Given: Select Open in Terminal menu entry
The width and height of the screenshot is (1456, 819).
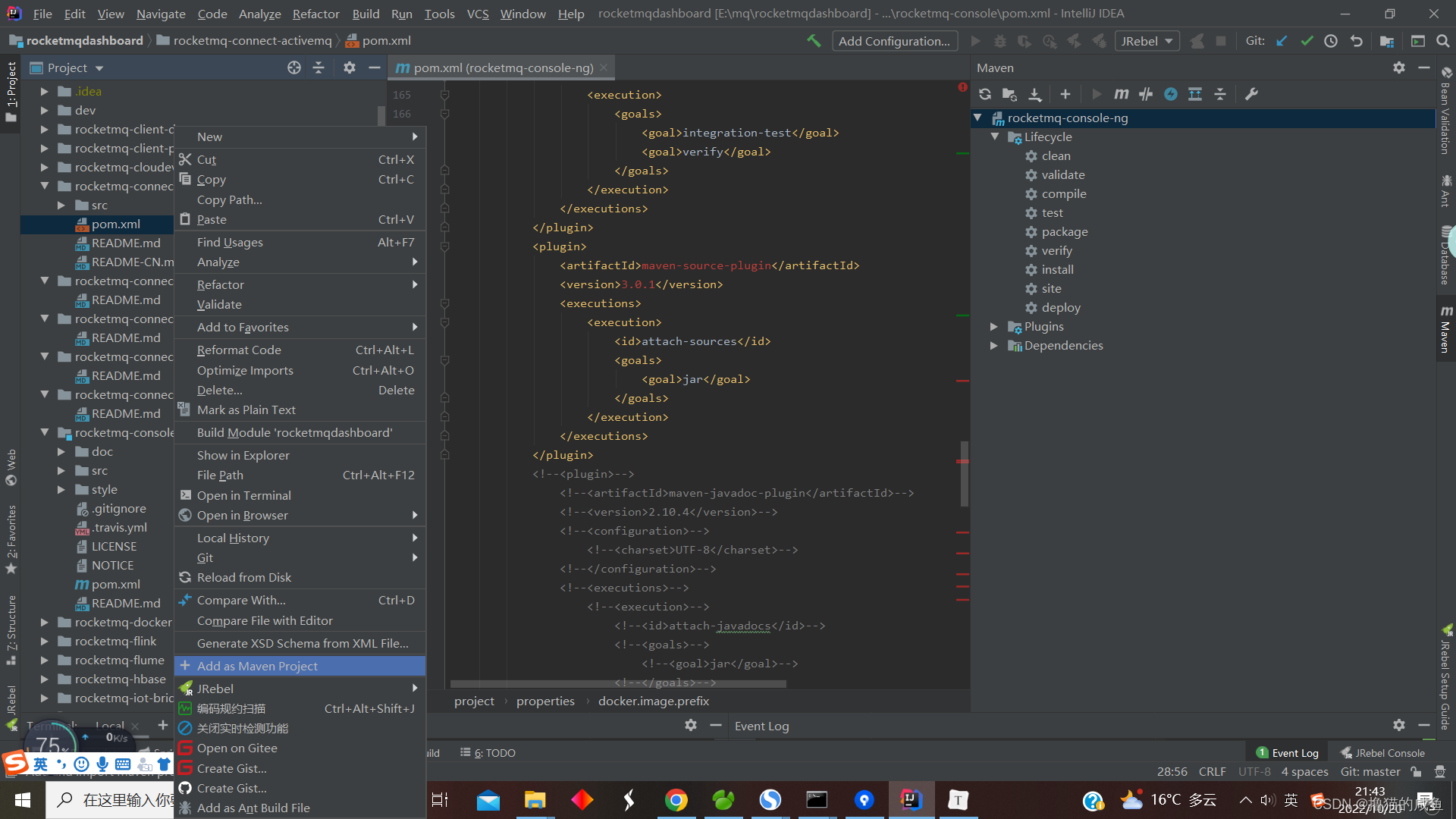Looking at the screenshot, I should (x=300, y=495).
